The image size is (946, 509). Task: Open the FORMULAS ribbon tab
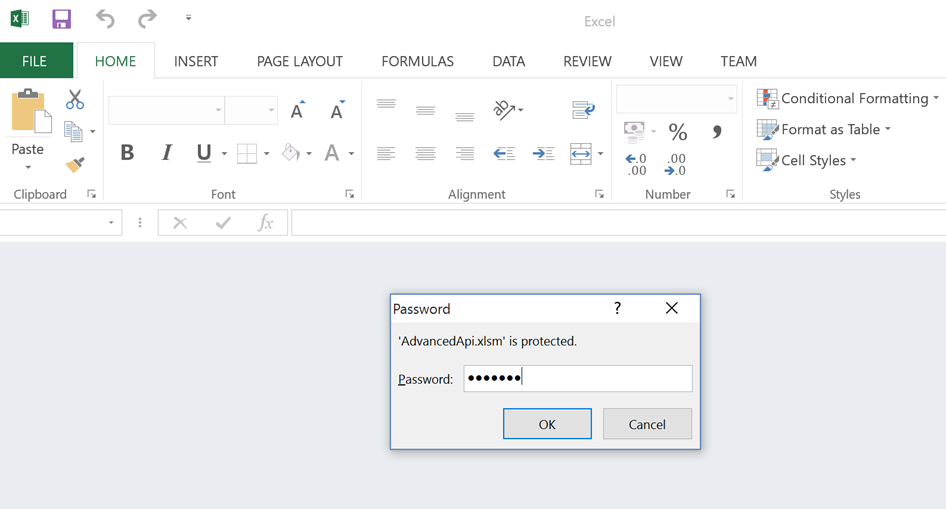(x=417, y=61)
